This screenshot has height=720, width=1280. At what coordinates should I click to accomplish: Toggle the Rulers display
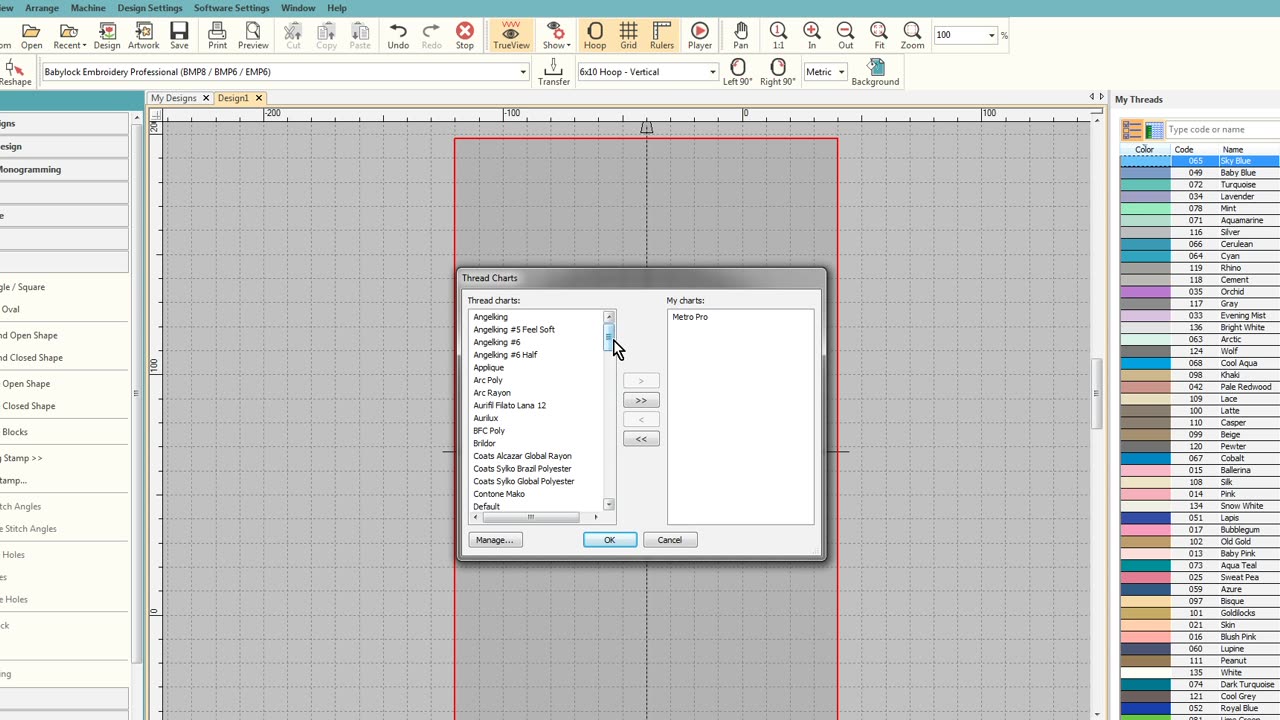(x=662, y=36)
